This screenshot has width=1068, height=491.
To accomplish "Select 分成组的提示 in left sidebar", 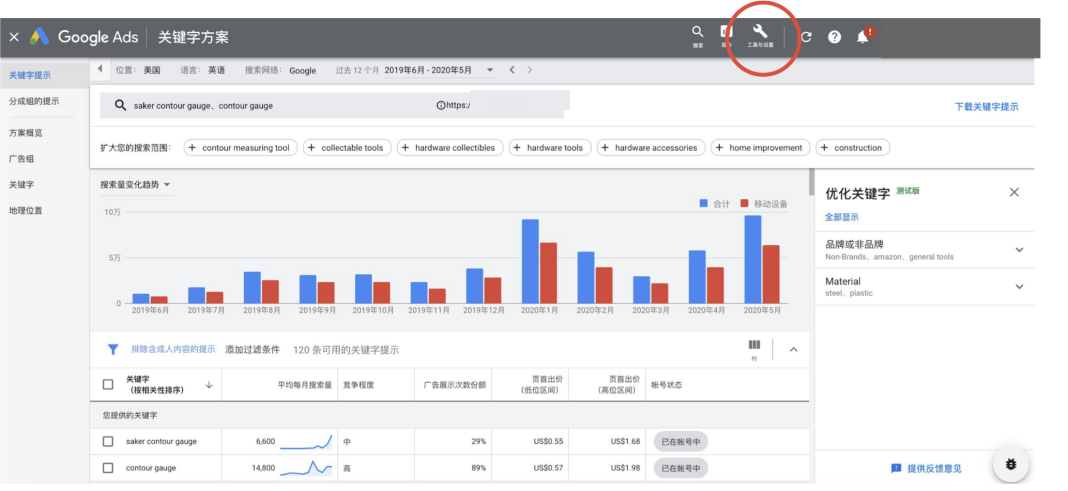I will (x=34, y=101).
